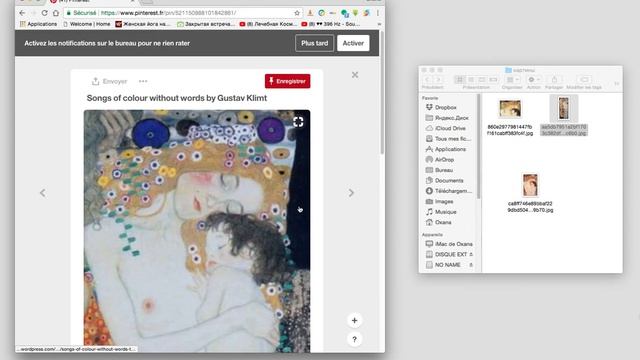Go back using Chrome's back arrow
This screenshot has height=360, width=640.
(x=22, y=13)
